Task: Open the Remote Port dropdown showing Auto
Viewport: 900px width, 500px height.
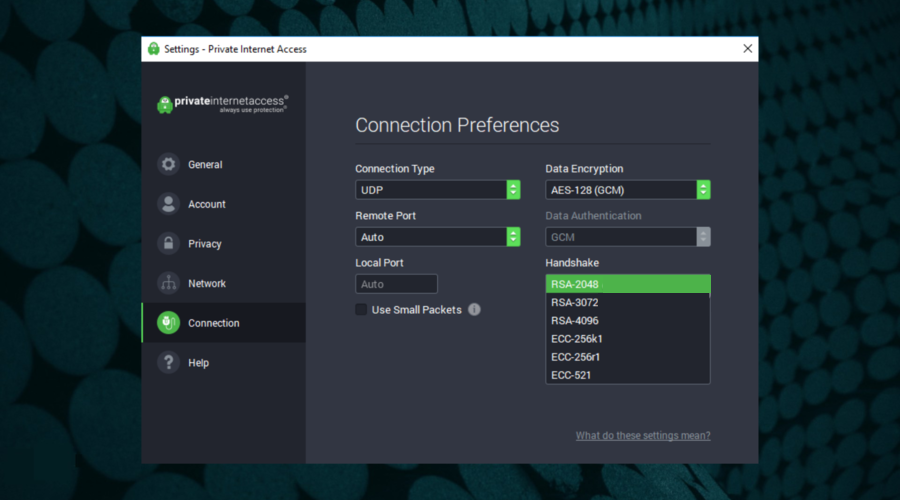Action: point(437,237)
